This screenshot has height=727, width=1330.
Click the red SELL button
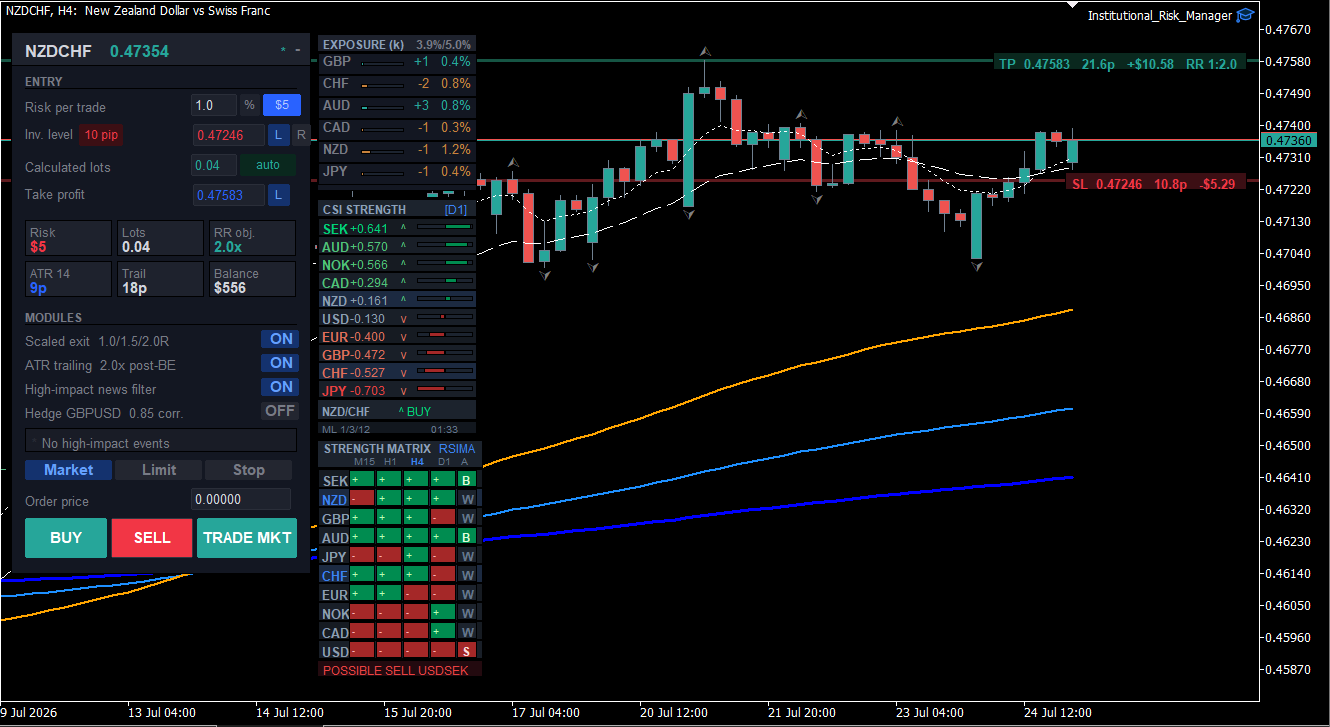152,538
